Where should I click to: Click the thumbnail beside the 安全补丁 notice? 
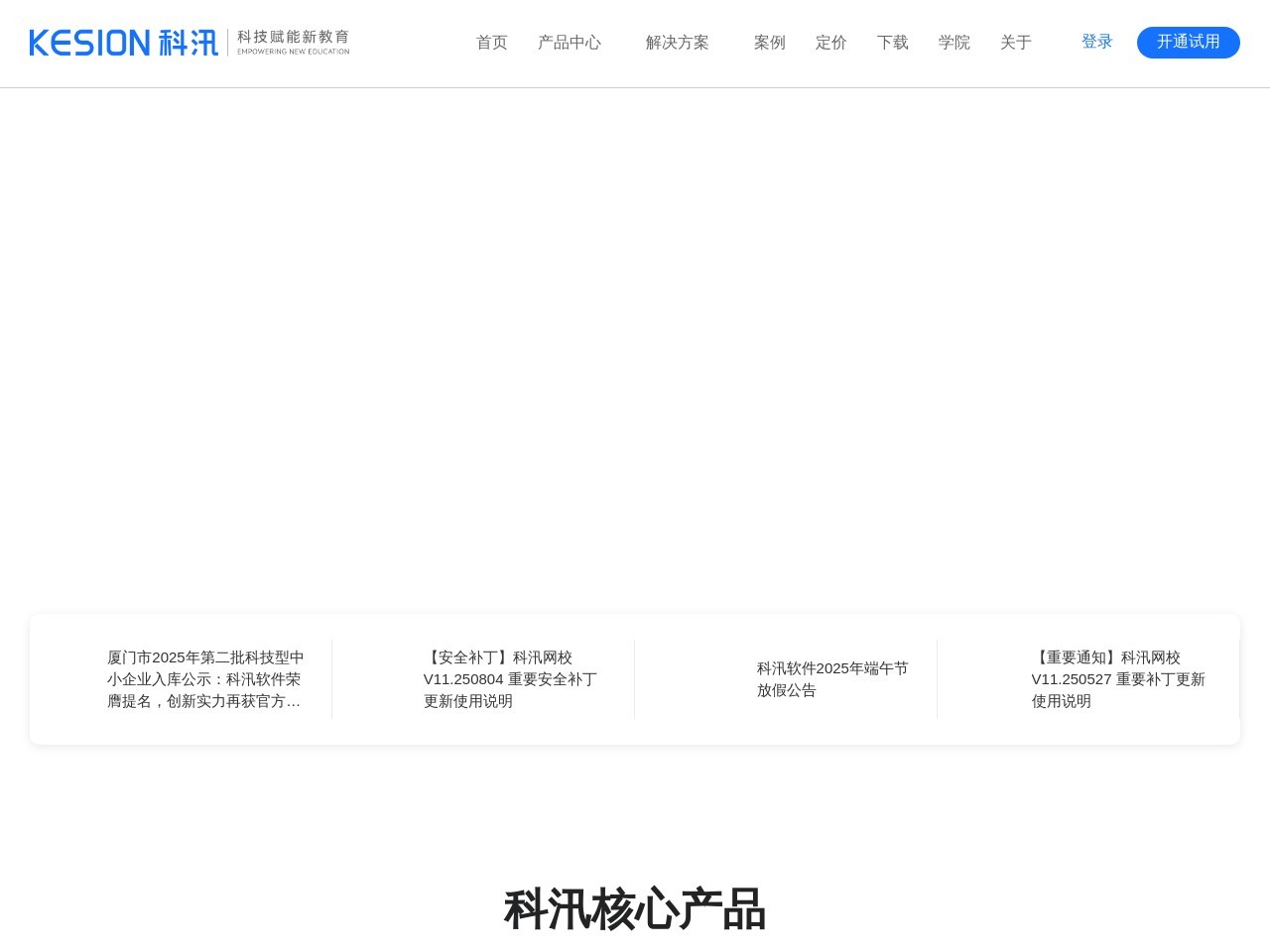[x=382, y=679]
